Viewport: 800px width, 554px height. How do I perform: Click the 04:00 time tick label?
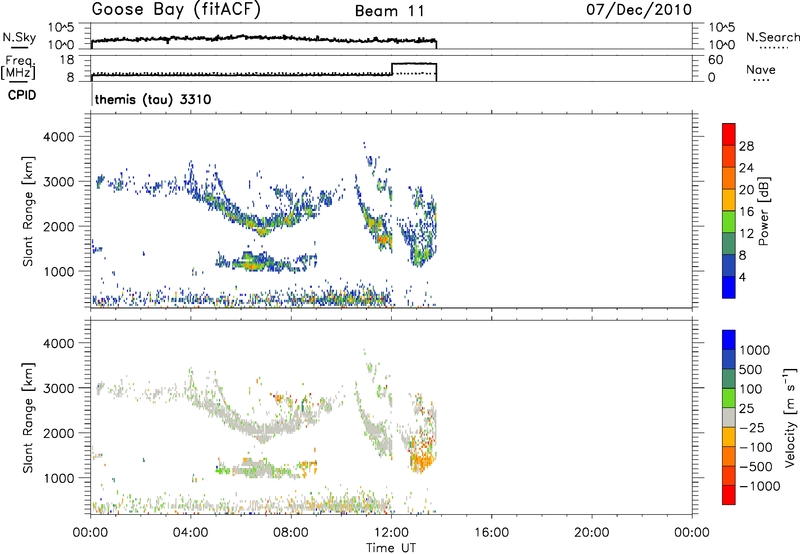190,533
